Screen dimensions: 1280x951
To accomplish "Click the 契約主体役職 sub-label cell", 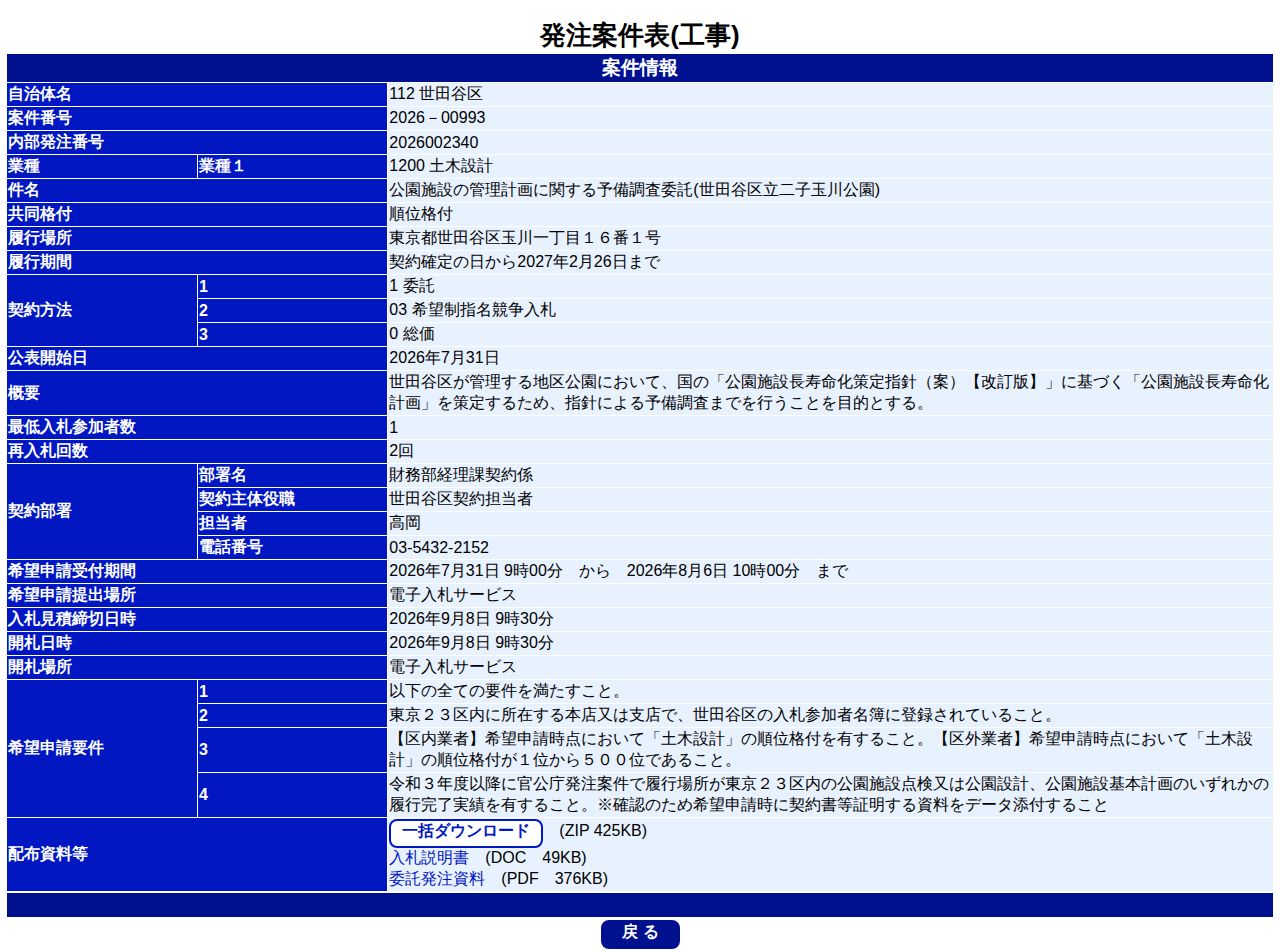I will point(291,499).
